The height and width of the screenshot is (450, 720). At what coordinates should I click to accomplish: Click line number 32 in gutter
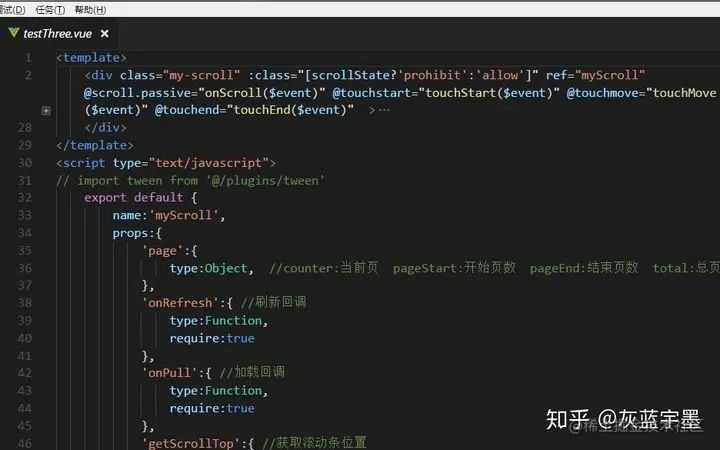(x=25, y=198)
